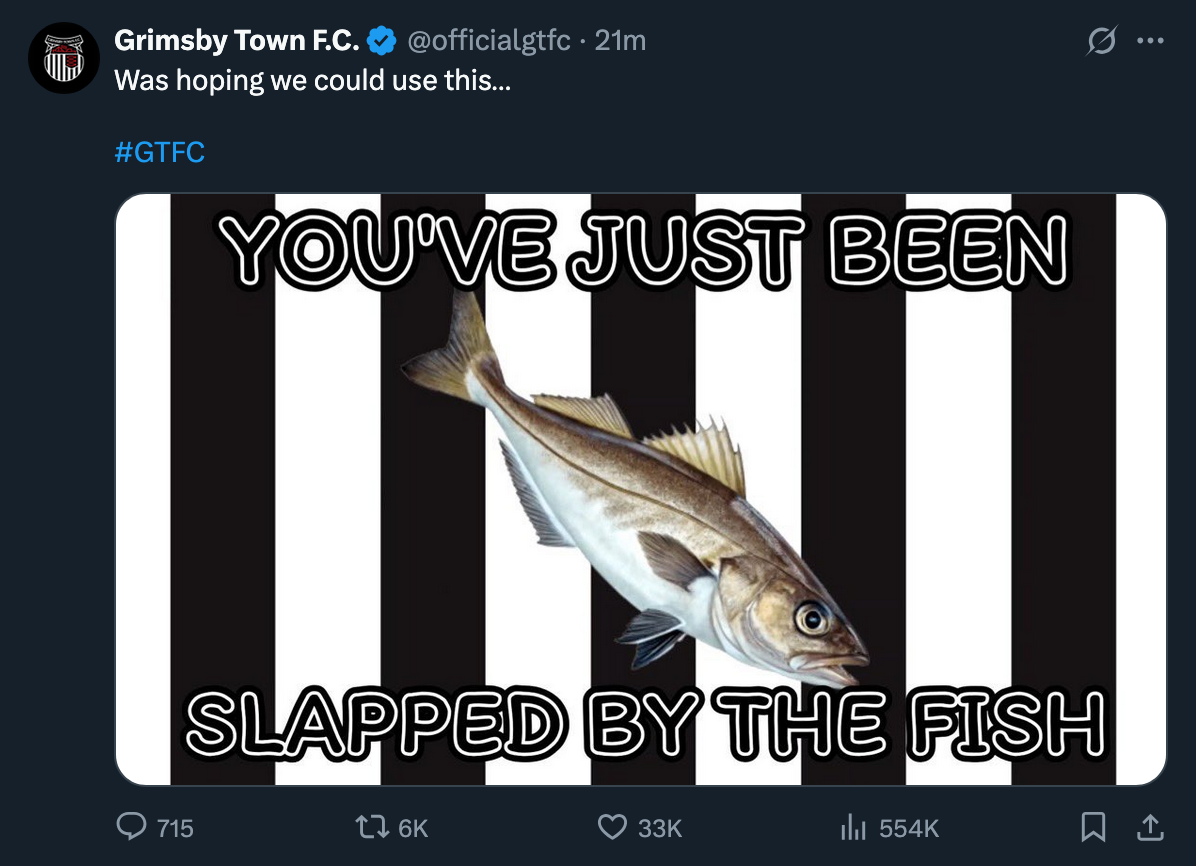Open the Grimsby Town F.C. display name link
The height and width of the screenshot is (866, 1196).
236,40
